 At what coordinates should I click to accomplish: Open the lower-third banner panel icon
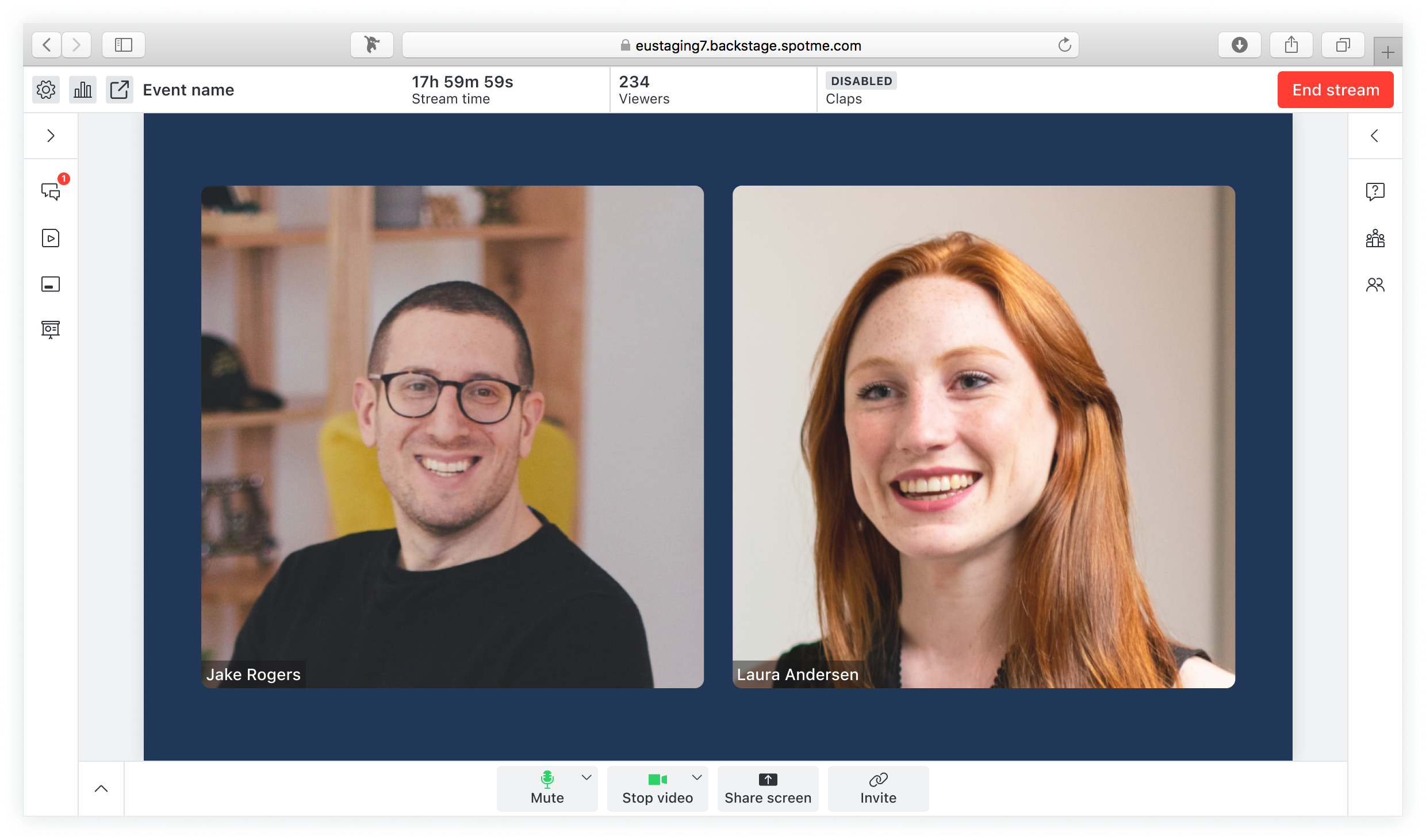[51, 284]
